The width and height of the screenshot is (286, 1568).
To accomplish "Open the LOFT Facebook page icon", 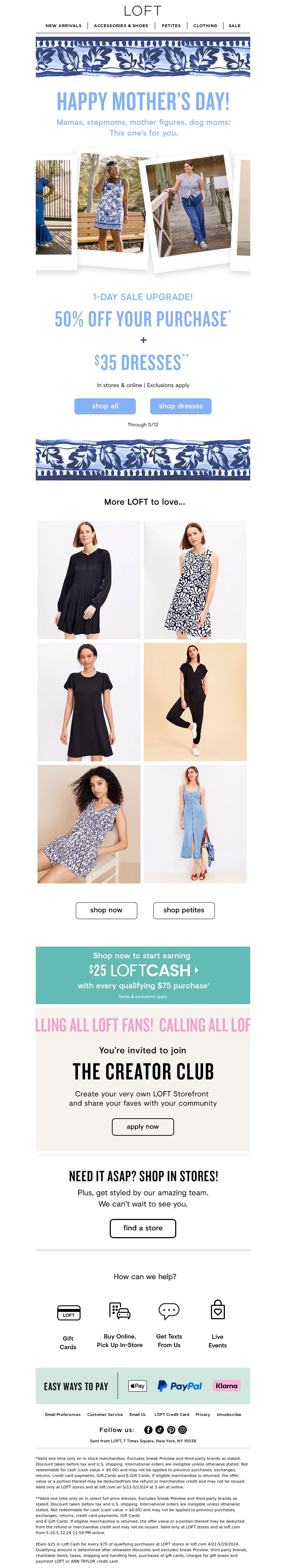I will [148, 1430].
